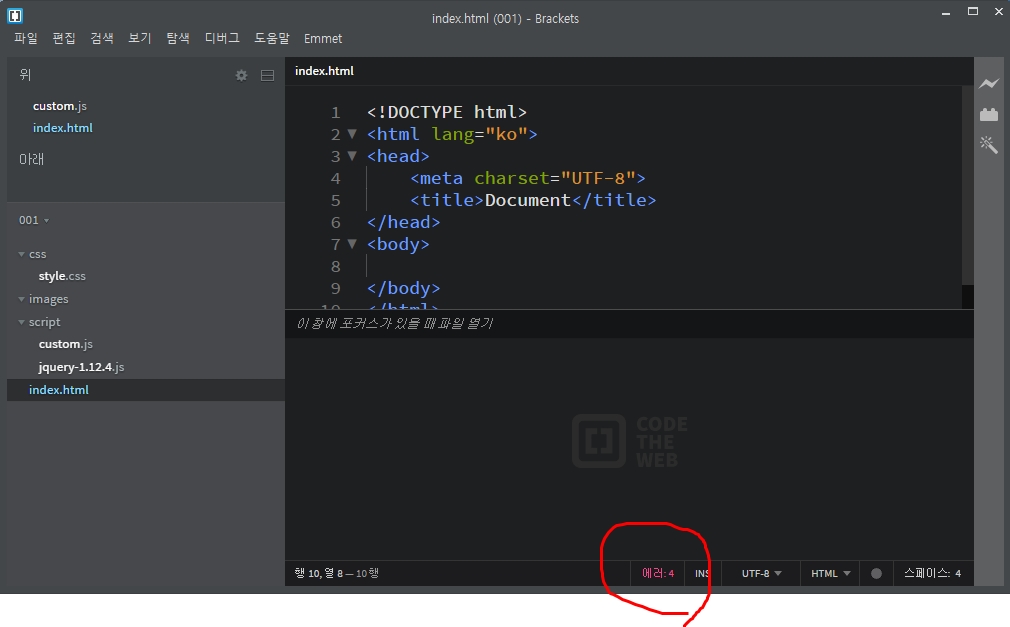Click the Brackets app icon in title bar
This screenshot has height=627, width=1010.
(x=15, y=15)
